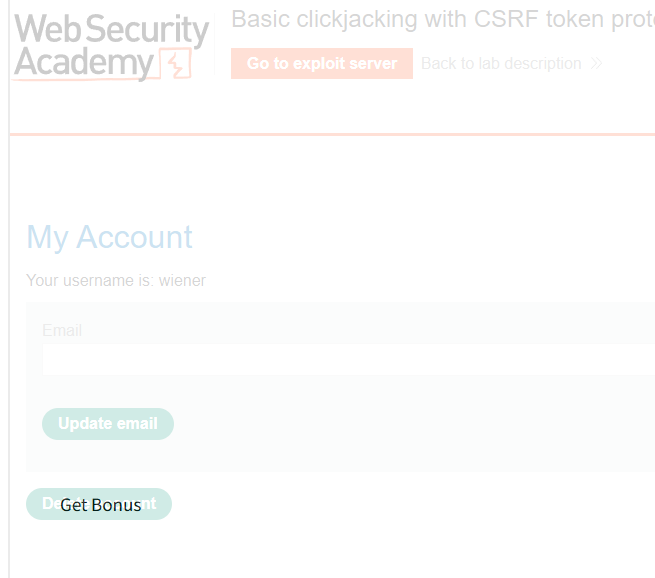Click the Web Security Academy logo
655x578 pixels.
(x=111, y=46)
